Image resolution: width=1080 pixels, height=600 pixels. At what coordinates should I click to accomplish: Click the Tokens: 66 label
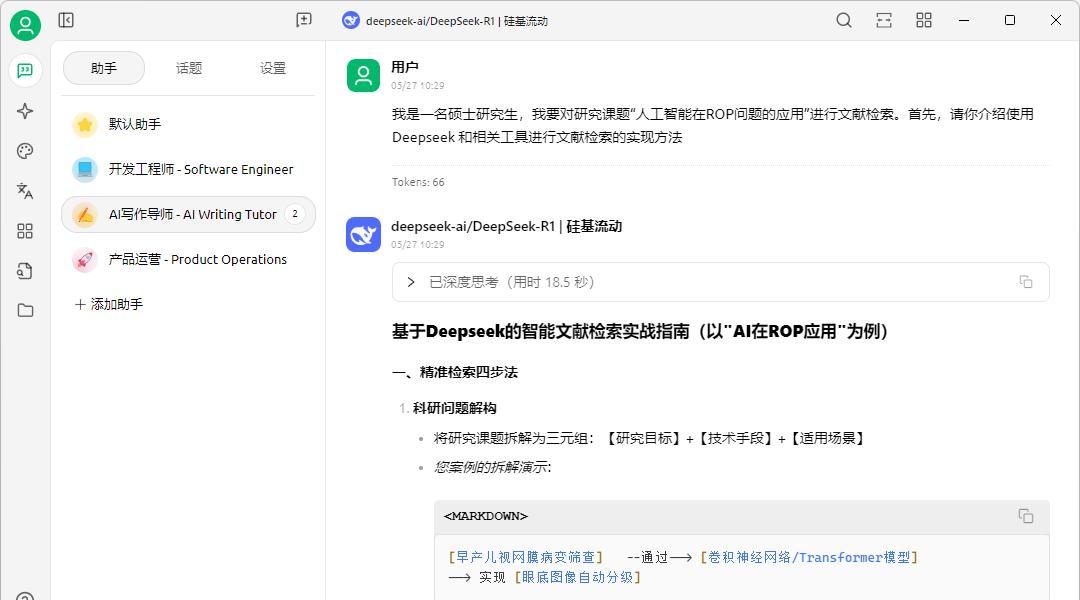click(x=418, y=182)
